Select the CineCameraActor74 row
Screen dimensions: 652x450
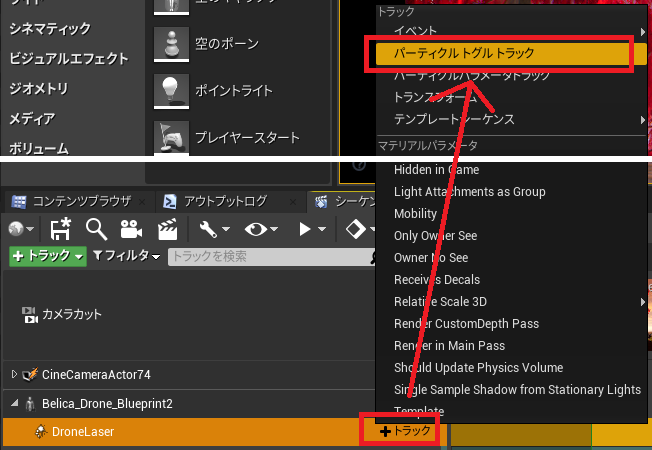click(189, 375)
